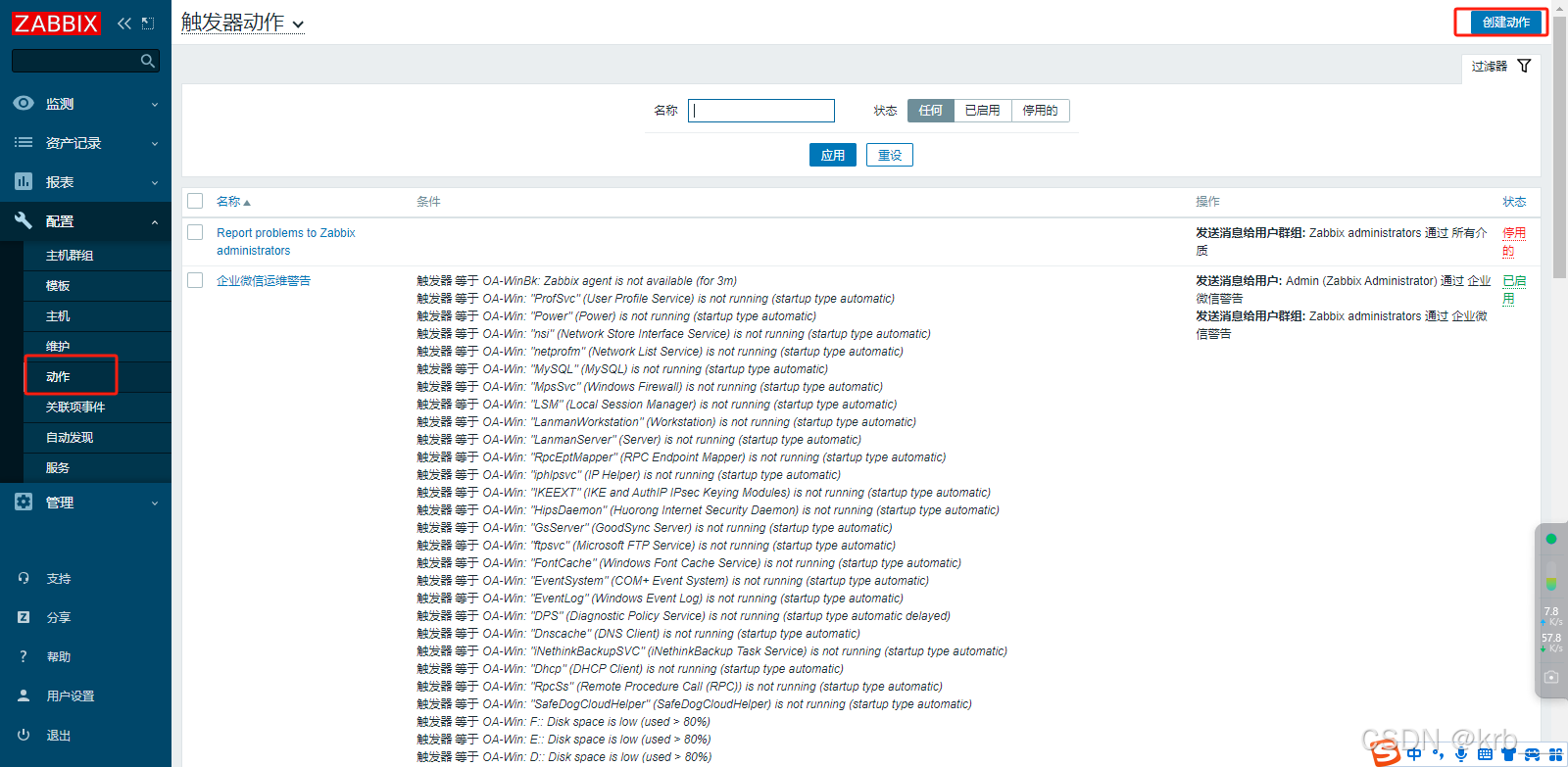Click the 应用 filter button

[833, 155]
